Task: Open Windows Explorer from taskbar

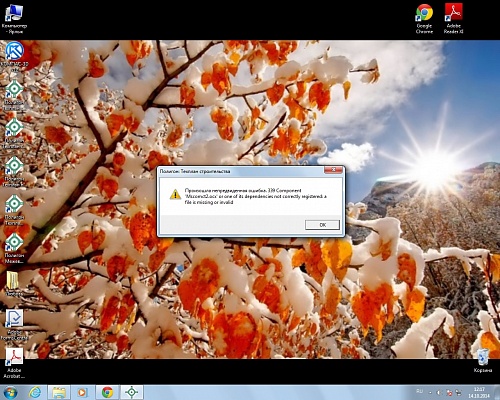Action: coord(59,393)
